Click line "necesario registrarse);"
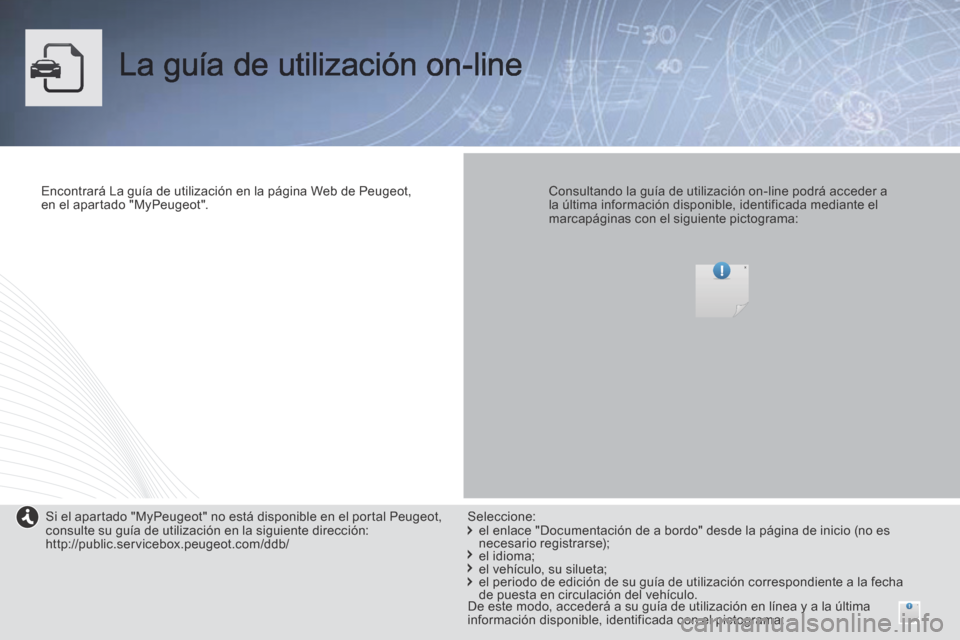960x640 pixels. (x=544, y=543)
